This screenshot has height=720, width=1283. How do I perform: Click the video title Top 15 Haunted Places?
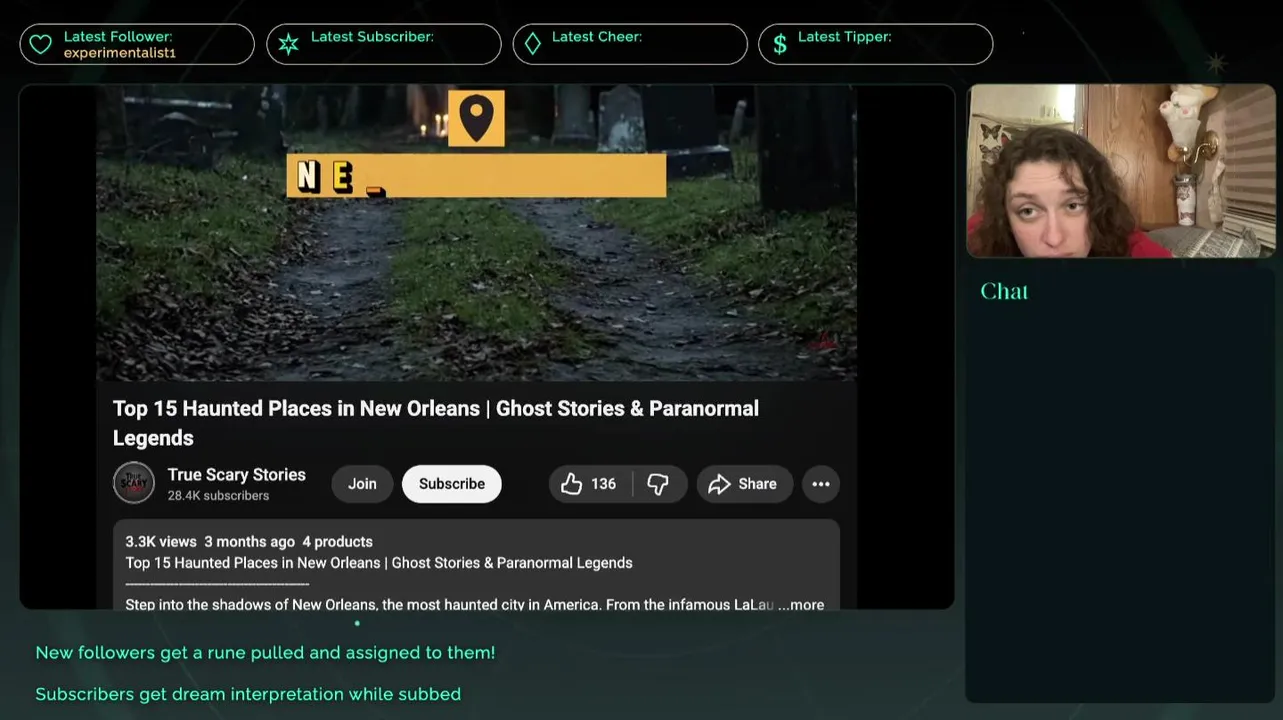[436, 423]
